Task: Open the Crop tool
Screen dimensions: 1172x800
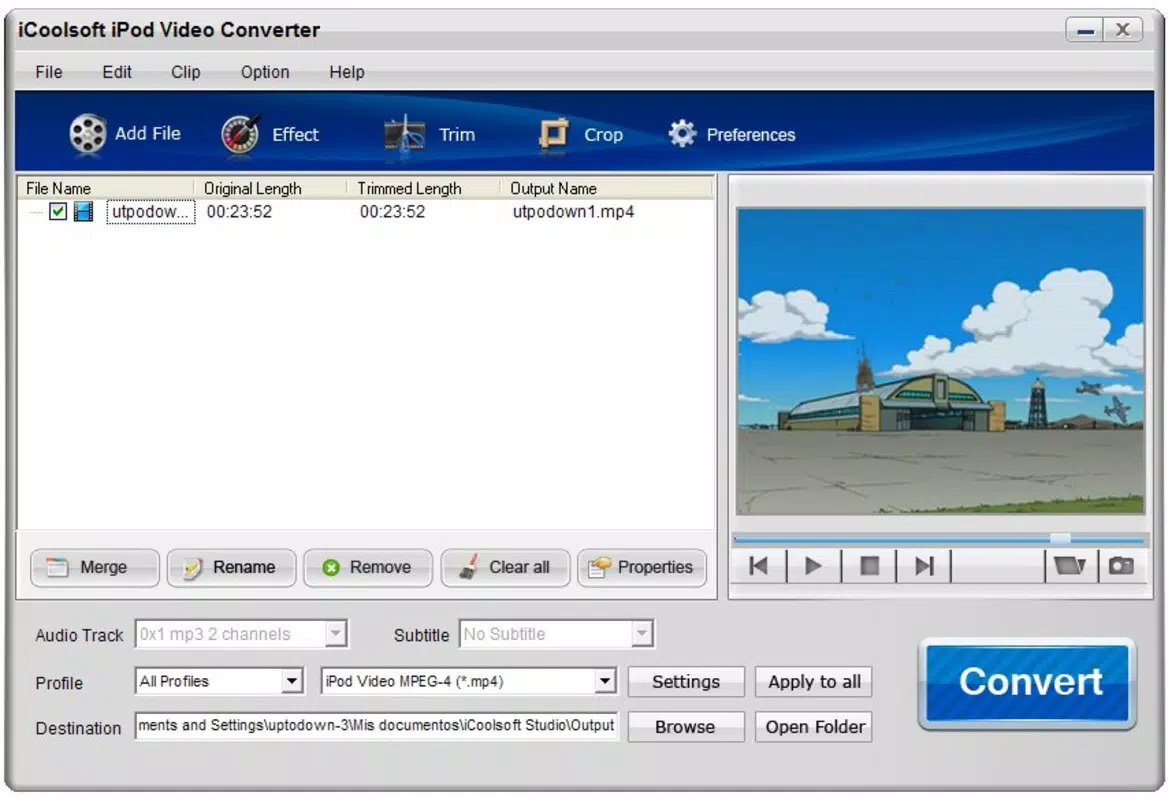Action: pos(581,135)
